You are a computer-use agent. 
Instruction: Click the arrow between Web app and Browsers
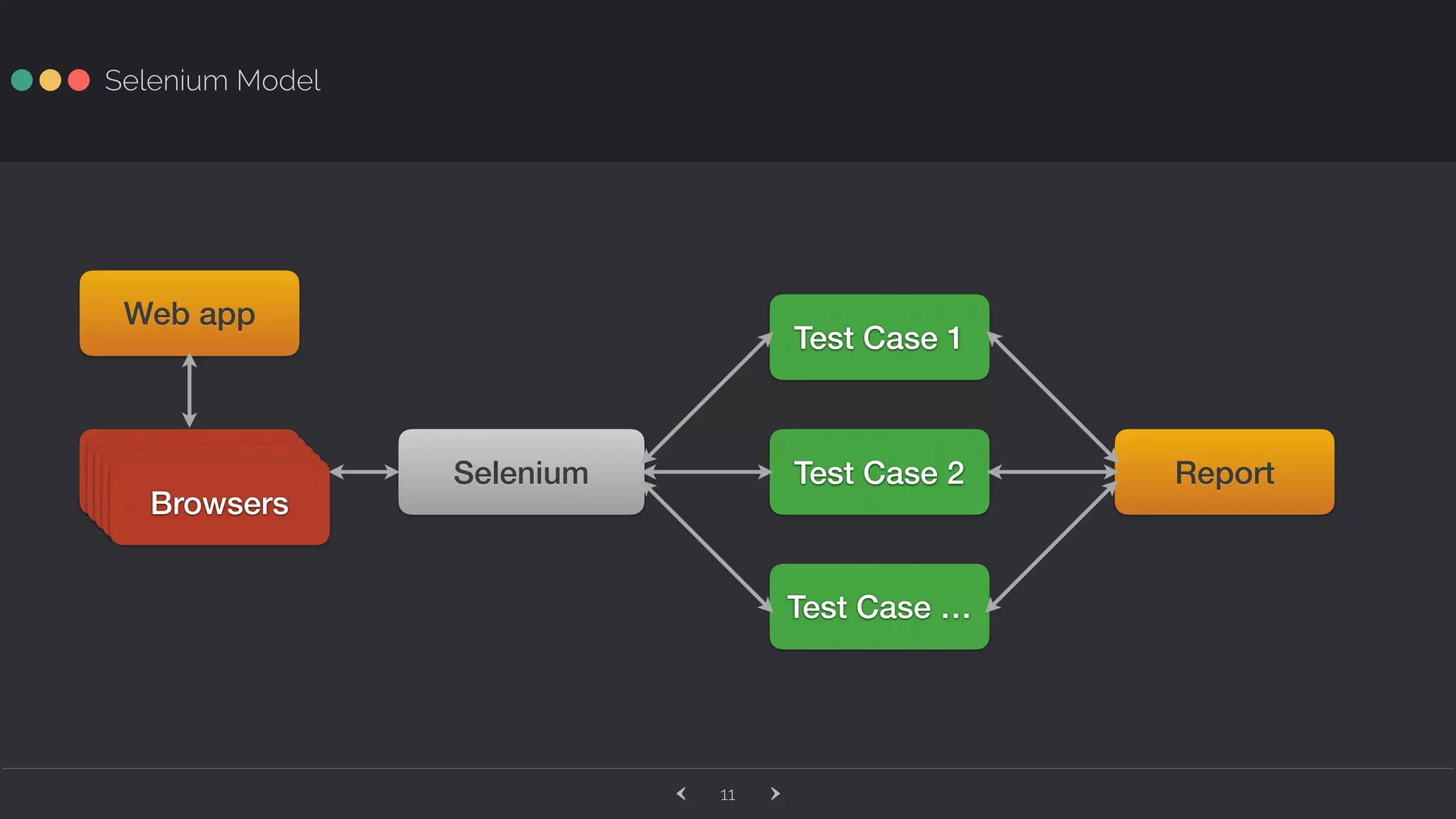[189, 391]
